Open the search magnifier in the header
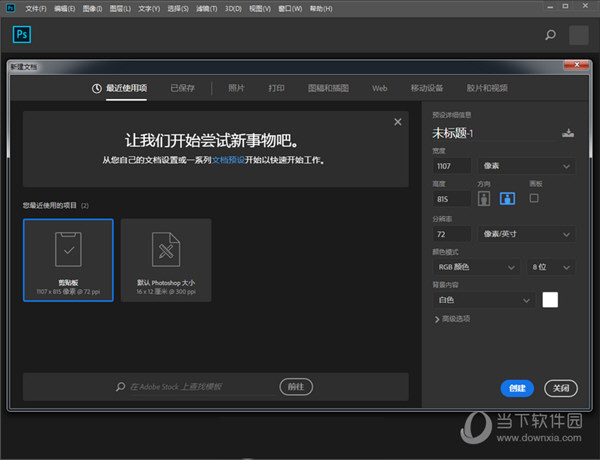This screenshot has width=600, height=460. tap(550, 35)
